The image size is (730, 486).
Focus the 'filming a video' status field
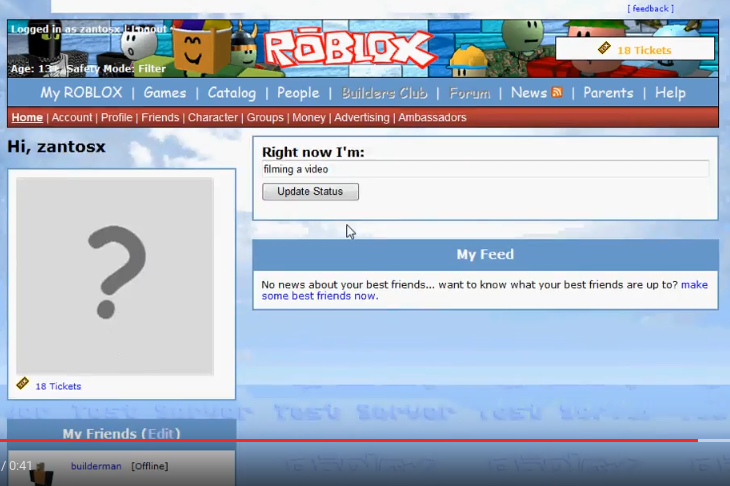[x=485, y=169]
